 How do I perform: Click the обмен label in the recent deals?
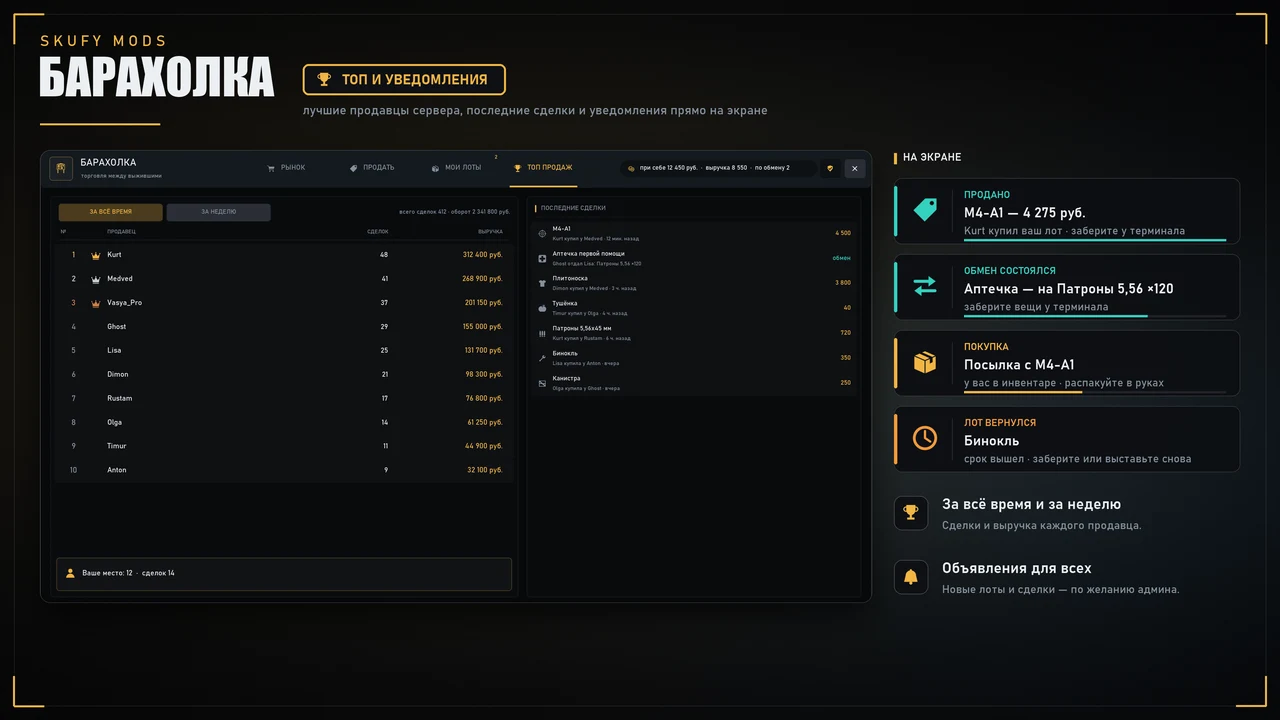point(842,258)
